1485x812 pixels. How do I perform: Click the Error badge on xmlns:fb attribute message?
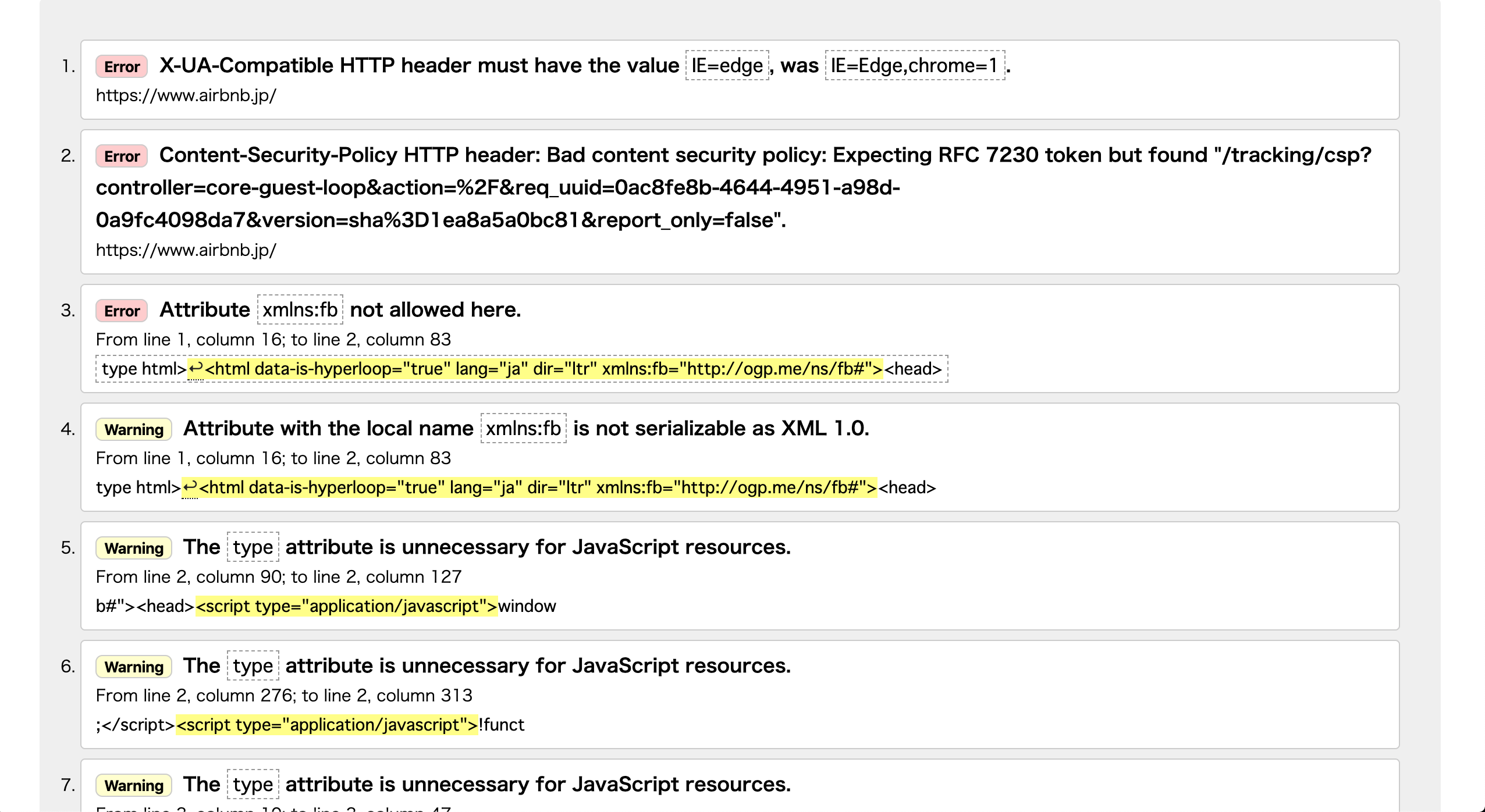(122, 311)
